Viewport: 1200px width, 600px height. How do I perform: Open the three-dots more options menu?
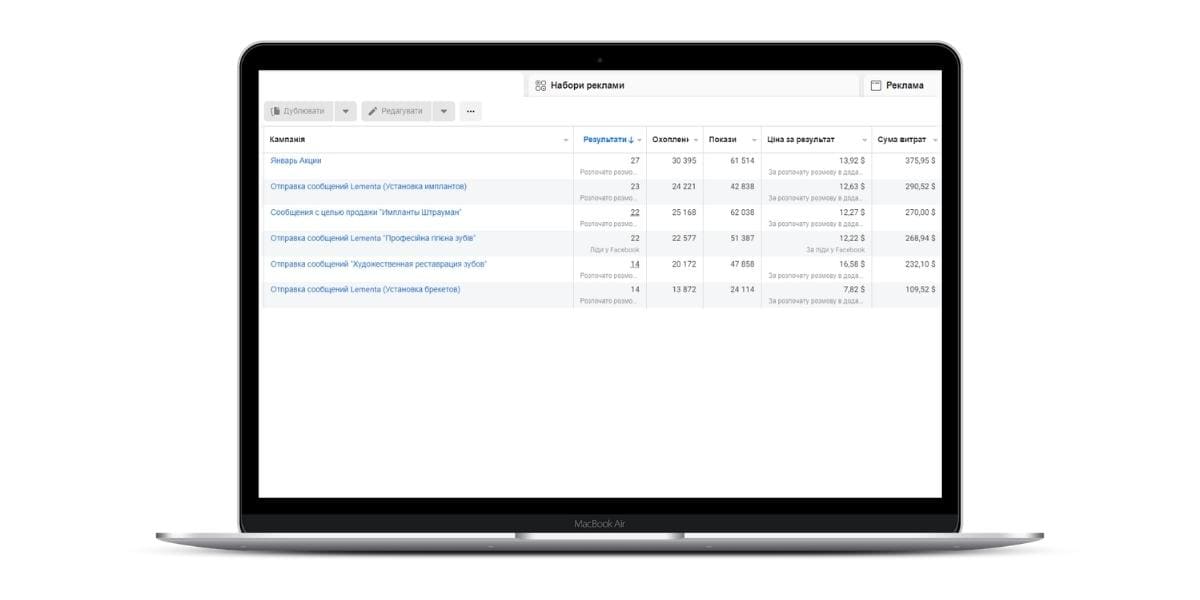470,111
